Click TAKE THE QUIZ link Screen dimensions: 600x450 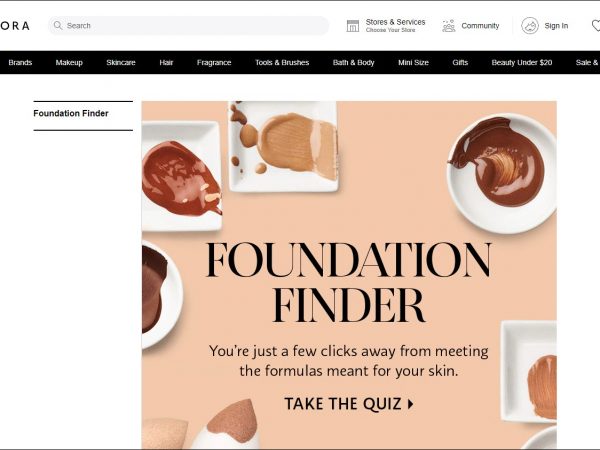click(x=349, y=404)
